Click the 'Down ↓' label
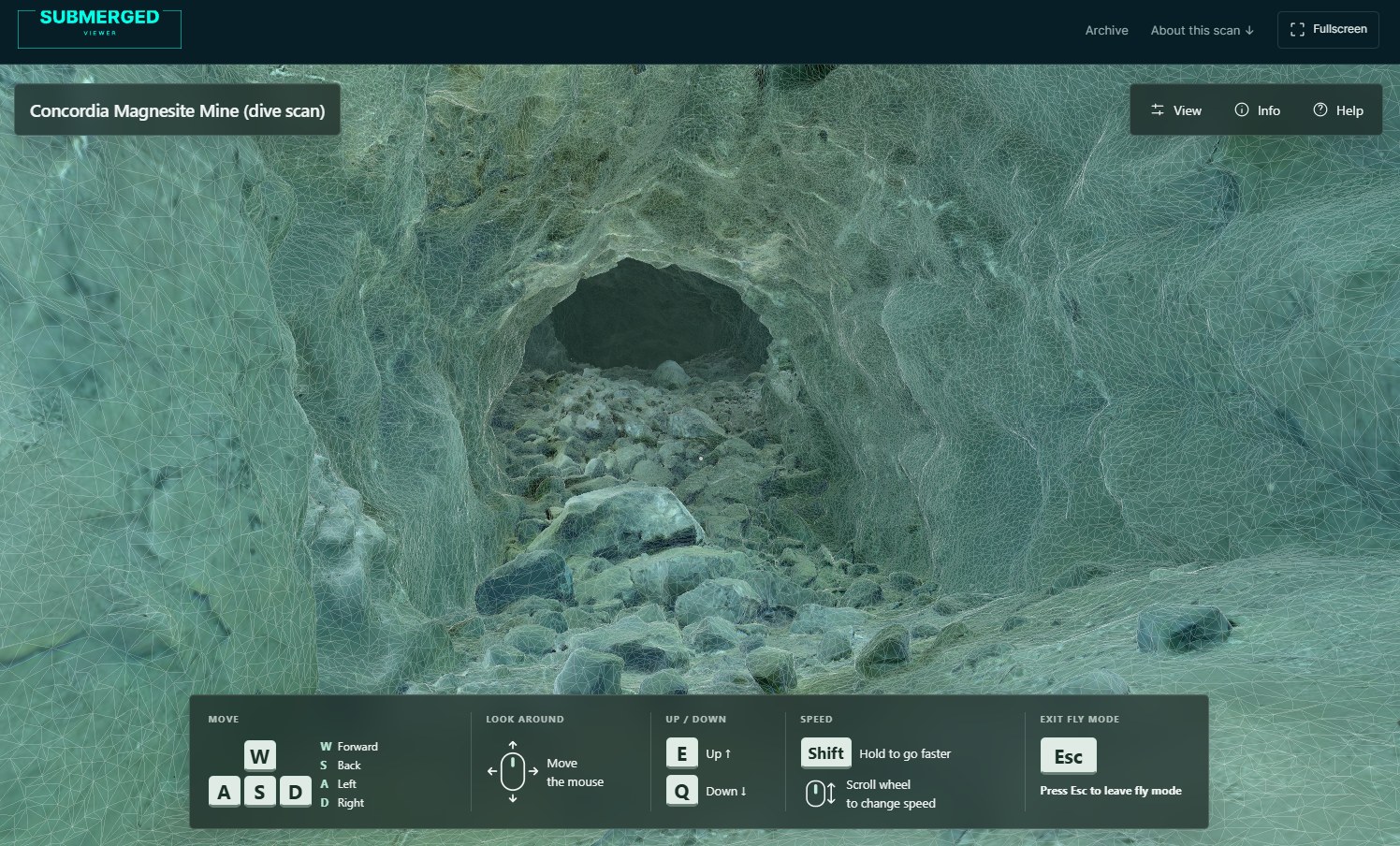This screenshot has height=846, width=1400. coord(725,791)
